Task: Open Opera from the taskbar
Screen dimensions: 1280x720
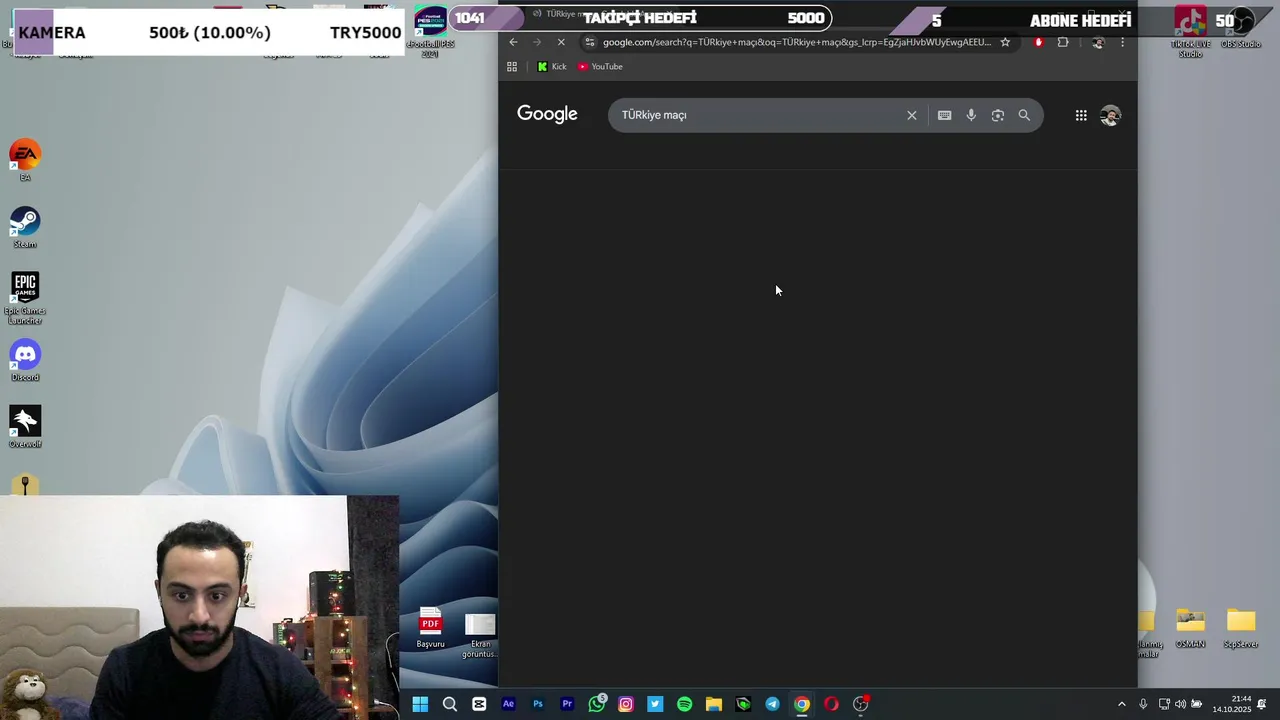Action: [831, 704]
